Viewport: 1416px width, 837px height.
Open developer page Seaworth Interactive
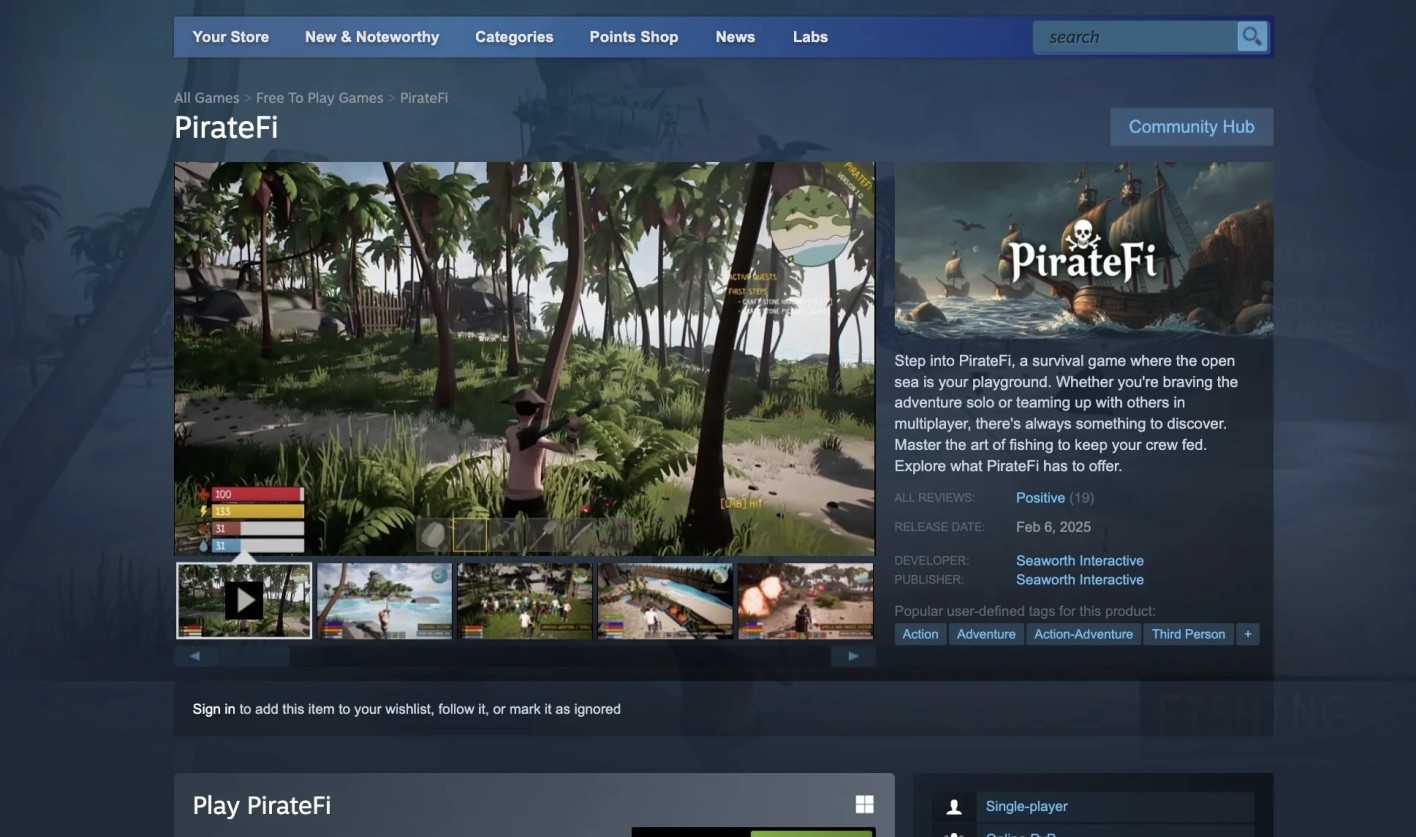[x=1079, y=560]
